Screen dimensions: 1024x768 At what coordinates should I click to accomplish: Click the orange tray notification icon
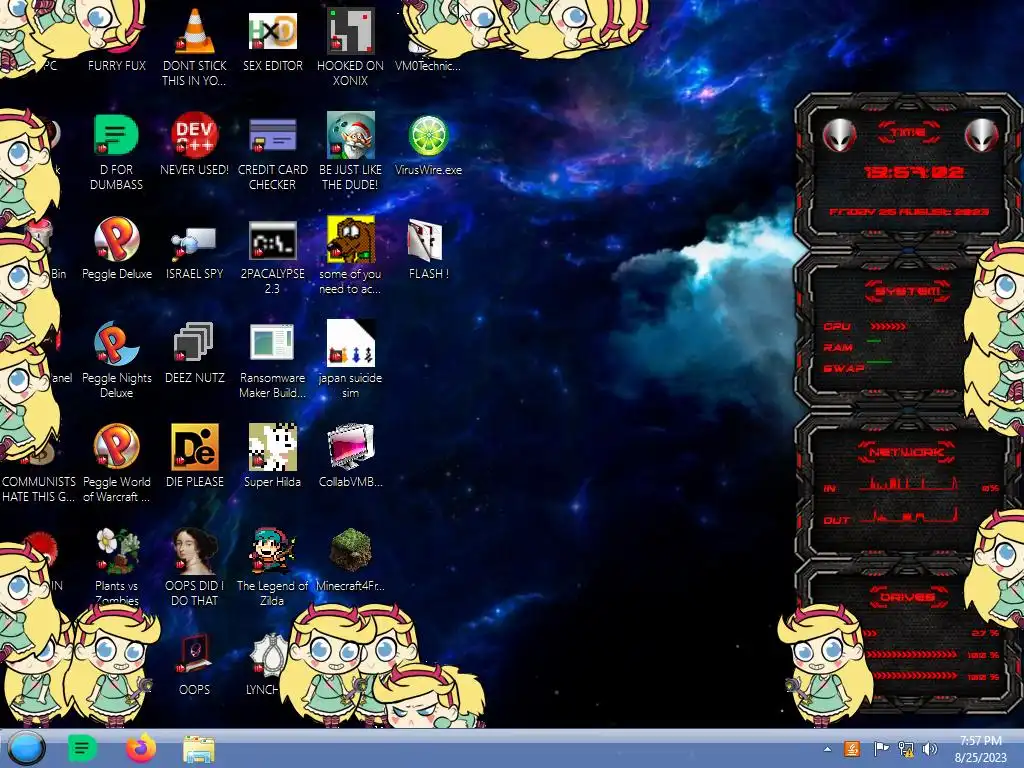coord(852,748)
